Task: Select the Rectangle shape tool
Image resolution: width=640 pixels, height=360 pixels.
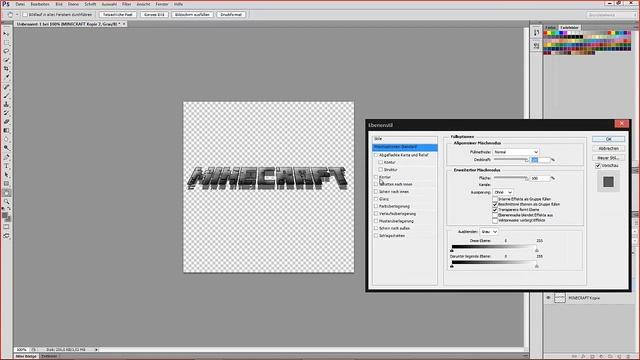Action: [6, 183]
